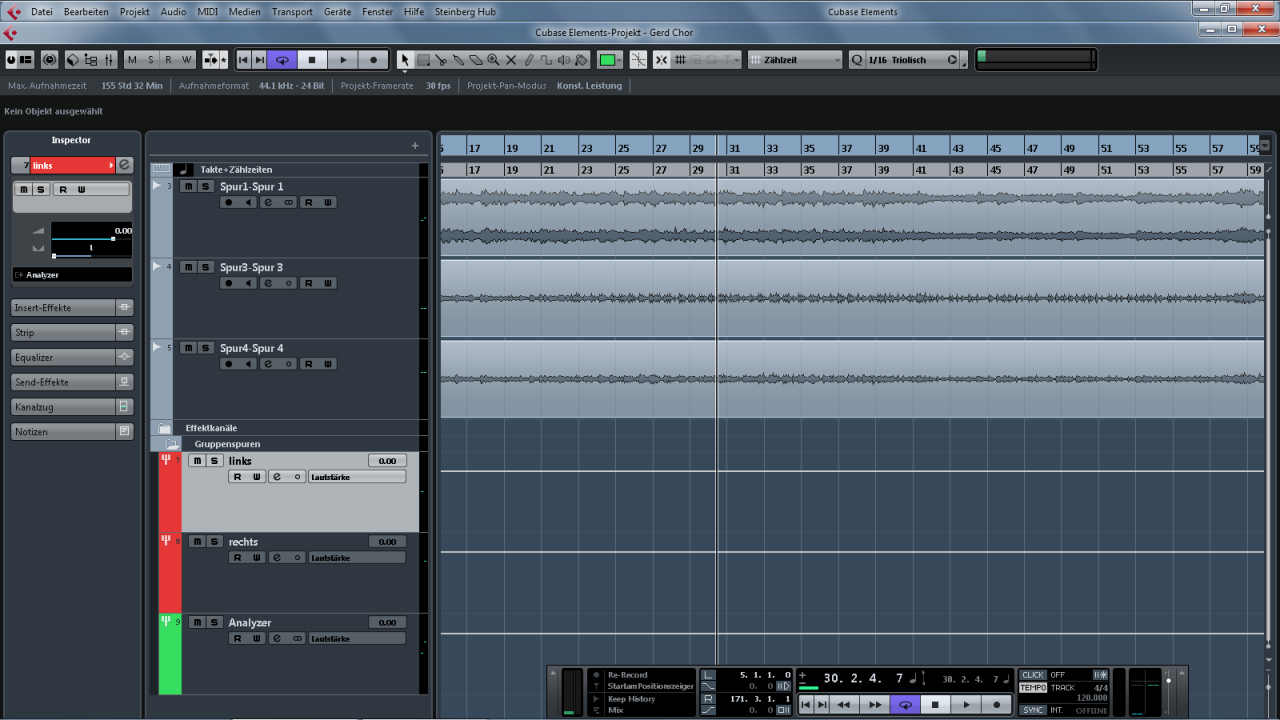Select the Draw pencil tool
Image resolution: width=1280 pixels, height=720 pixels.
[528, 60]
